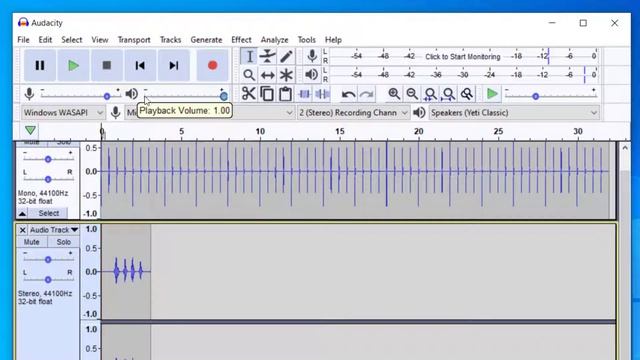Close the Audio Track with its X

click(x=22, y=230)
